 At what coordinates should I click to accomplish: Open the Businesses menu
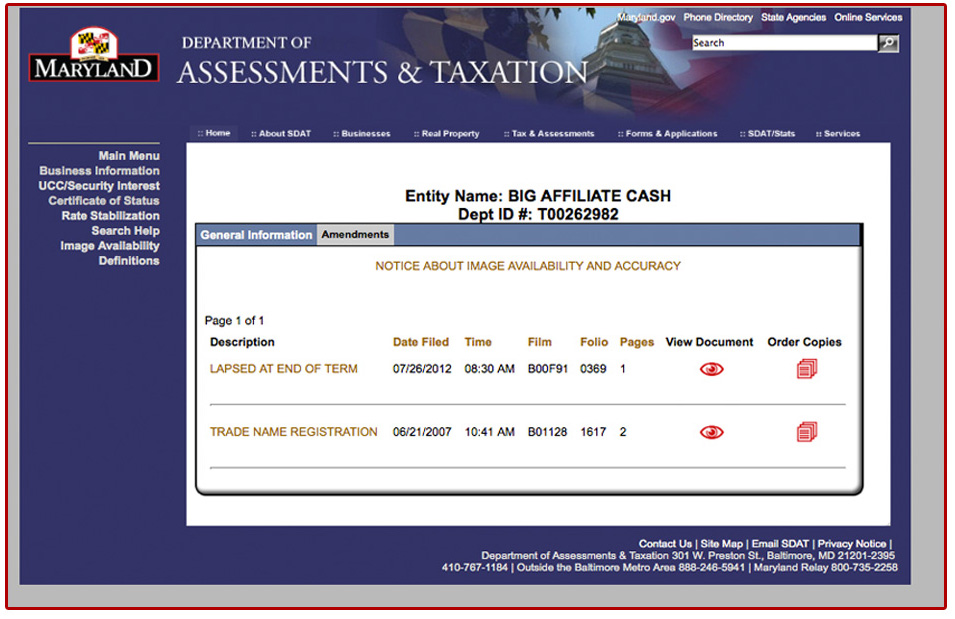tap(362, 133)
